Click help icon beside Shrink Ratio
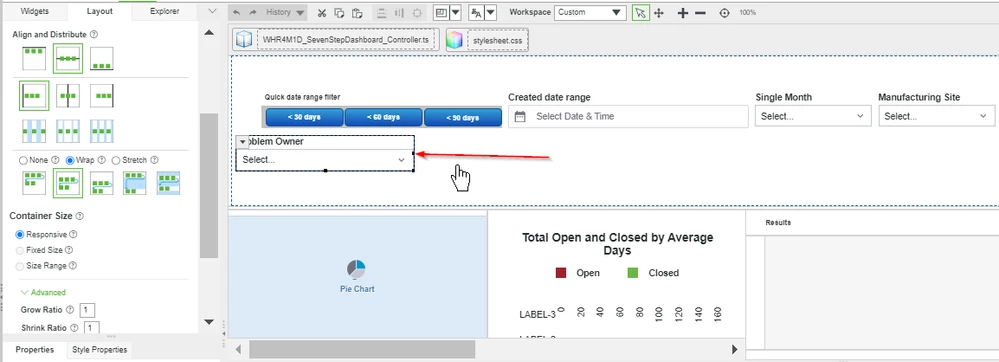 pos(75,328)
